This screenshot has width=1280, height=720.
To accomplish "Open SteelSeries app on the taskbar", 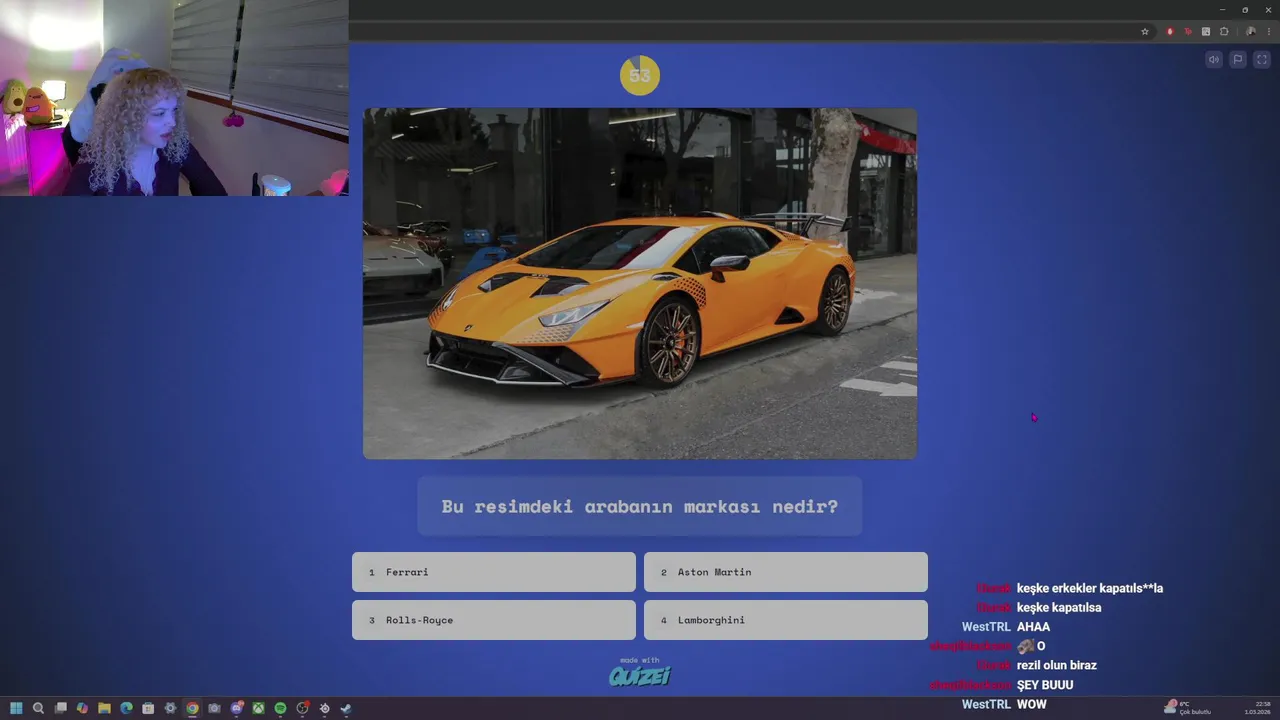I will point(324,708).
